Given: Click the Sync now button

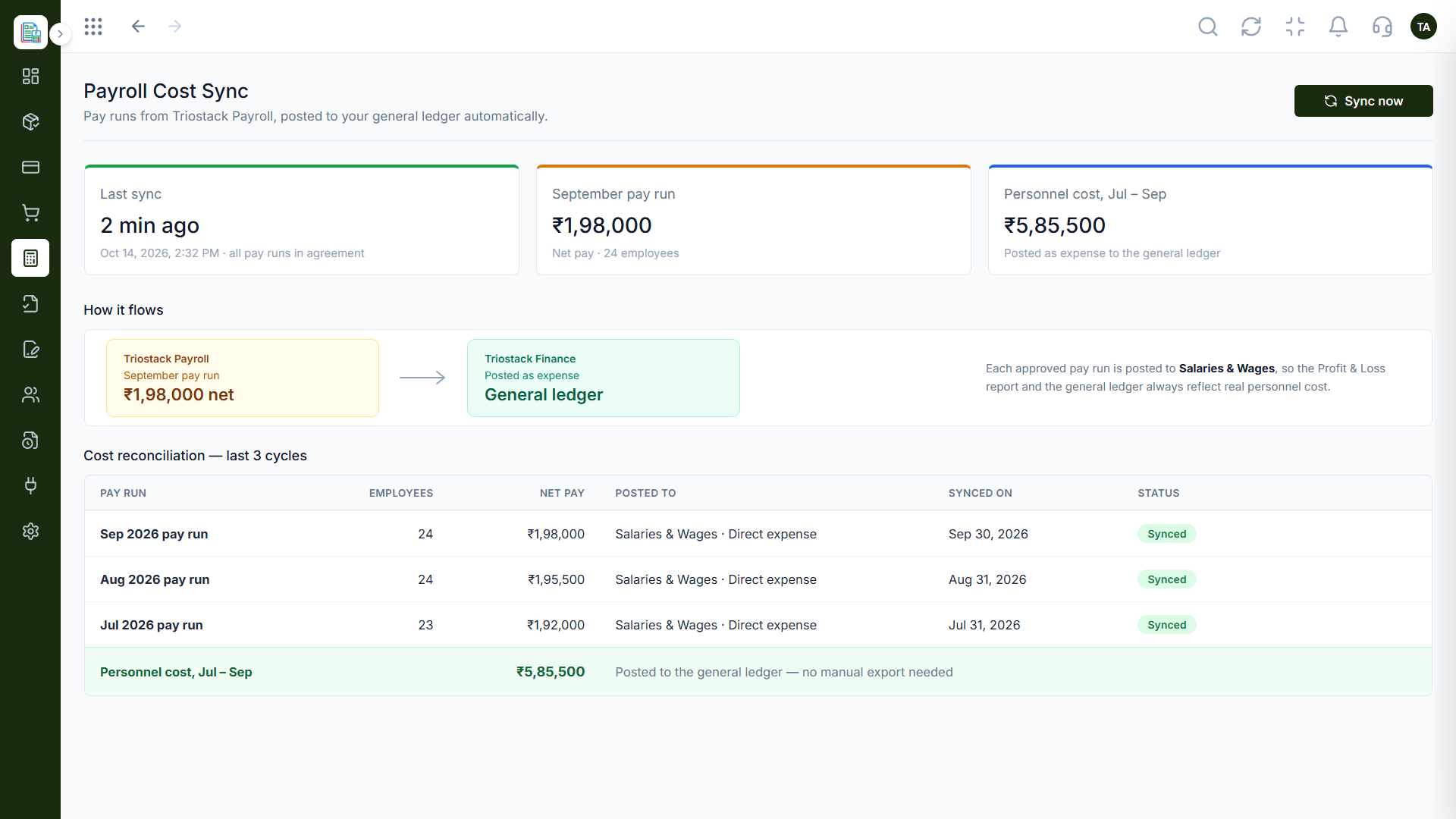Looking at the screenshot, I should [x=1363, y=101].
